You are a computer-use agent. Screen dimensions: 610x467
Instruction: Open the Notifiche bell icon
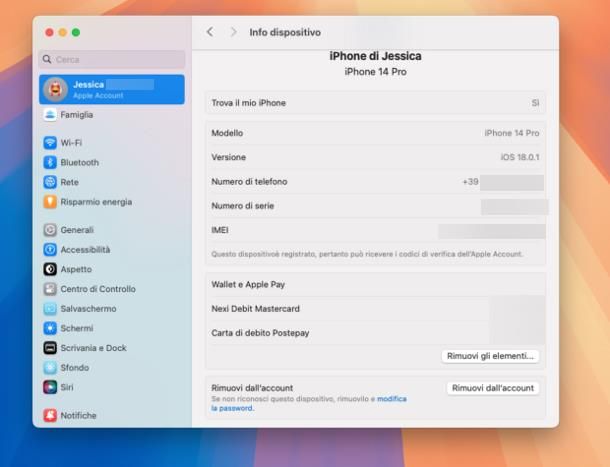pos(50,415)
